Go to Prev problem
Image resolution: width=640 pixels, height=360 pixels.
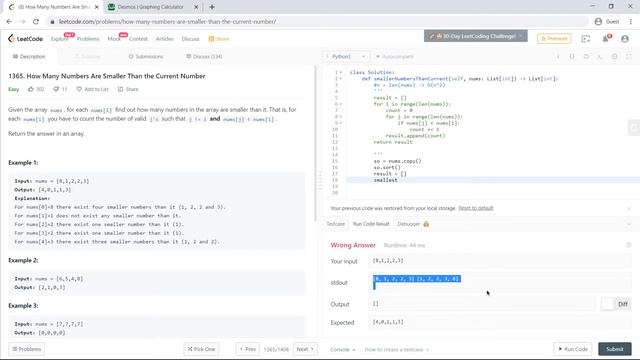(247, 349)
